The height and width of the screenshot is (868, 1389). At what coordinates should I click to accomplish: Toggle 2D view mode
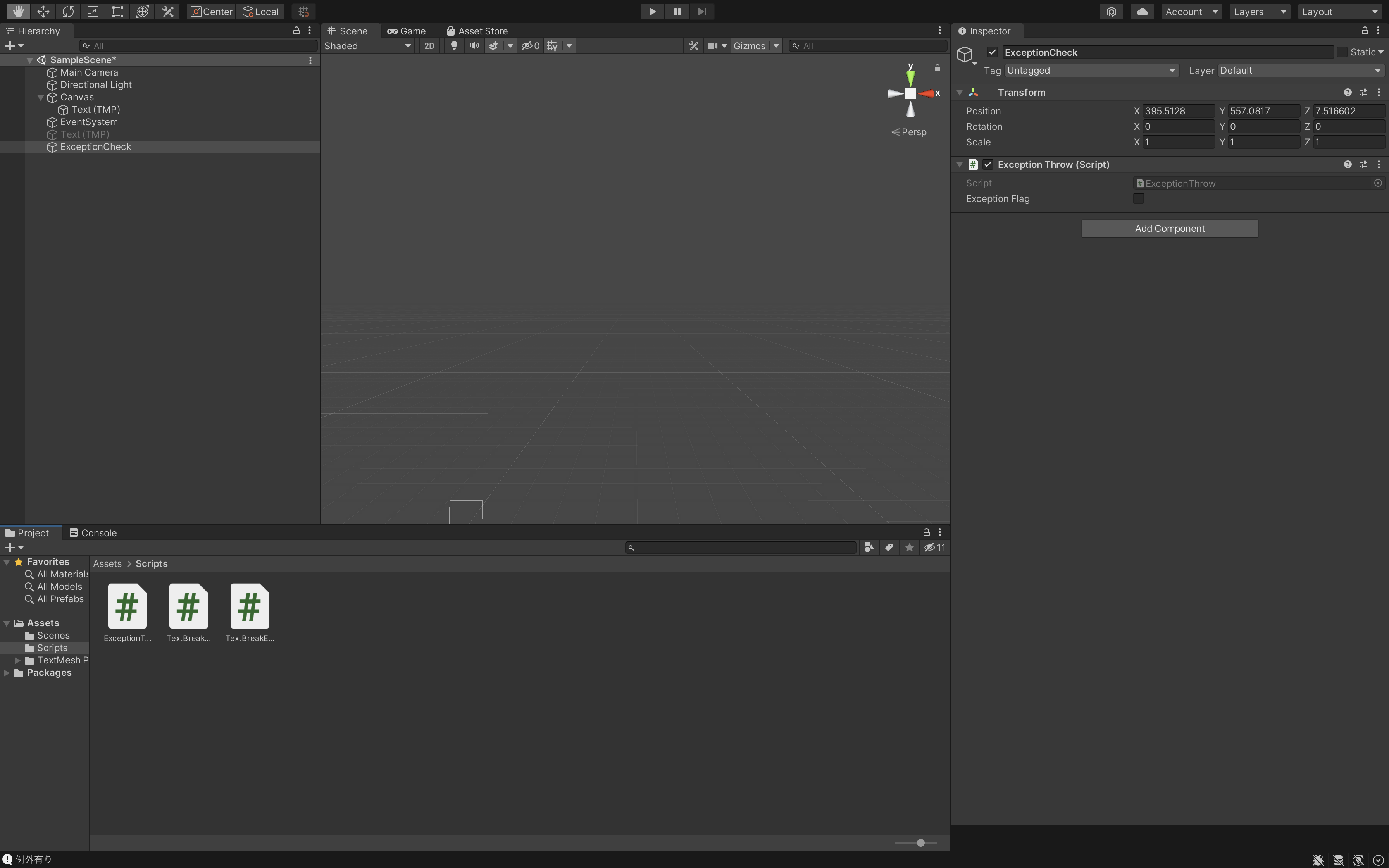pos(429,46)
